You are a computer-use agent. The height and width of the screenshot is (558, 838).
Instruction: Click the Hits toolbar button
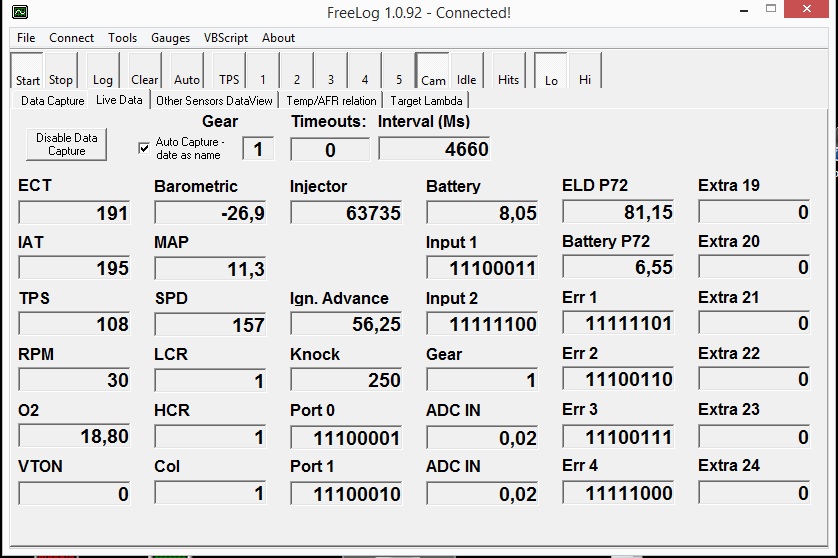[508, 72]
